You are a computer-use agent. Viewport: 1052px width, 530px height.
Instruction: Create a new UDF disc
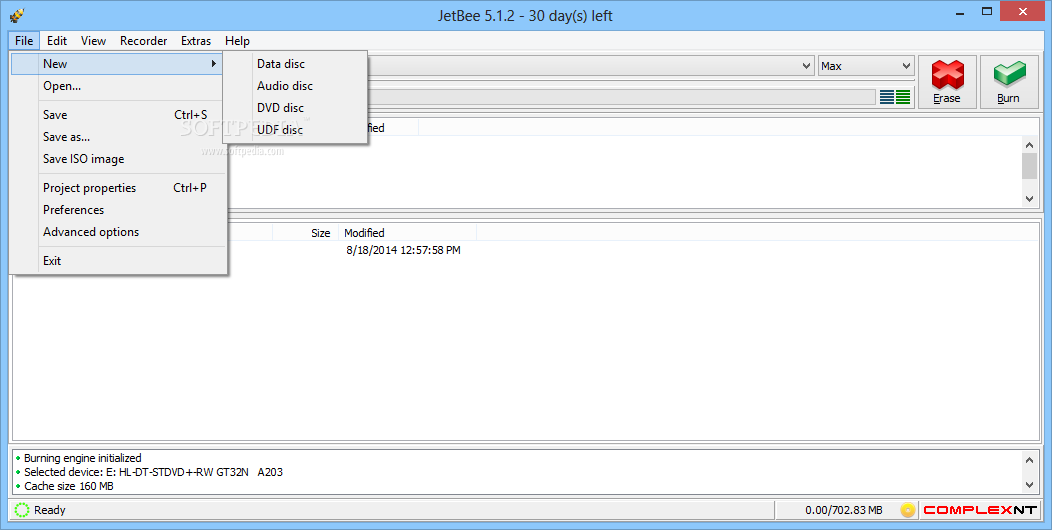(x=295, y=130)
